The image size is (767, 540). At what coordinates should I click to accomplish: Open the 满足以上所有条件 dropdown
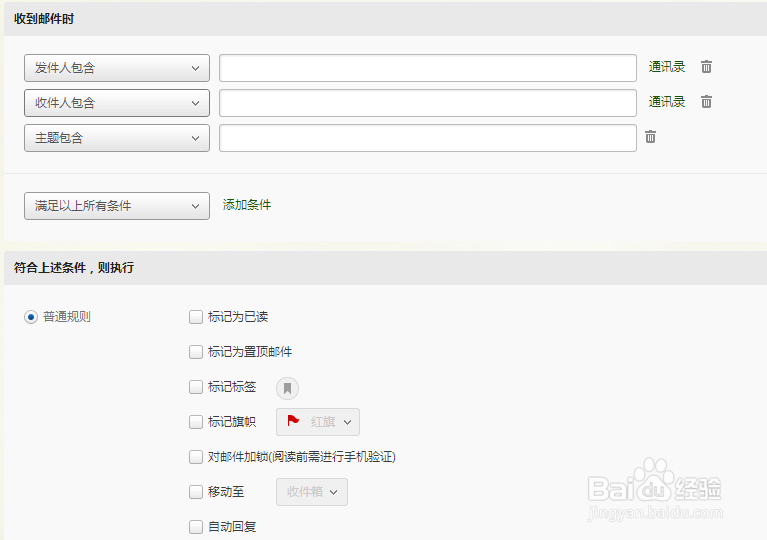point(117,206)
